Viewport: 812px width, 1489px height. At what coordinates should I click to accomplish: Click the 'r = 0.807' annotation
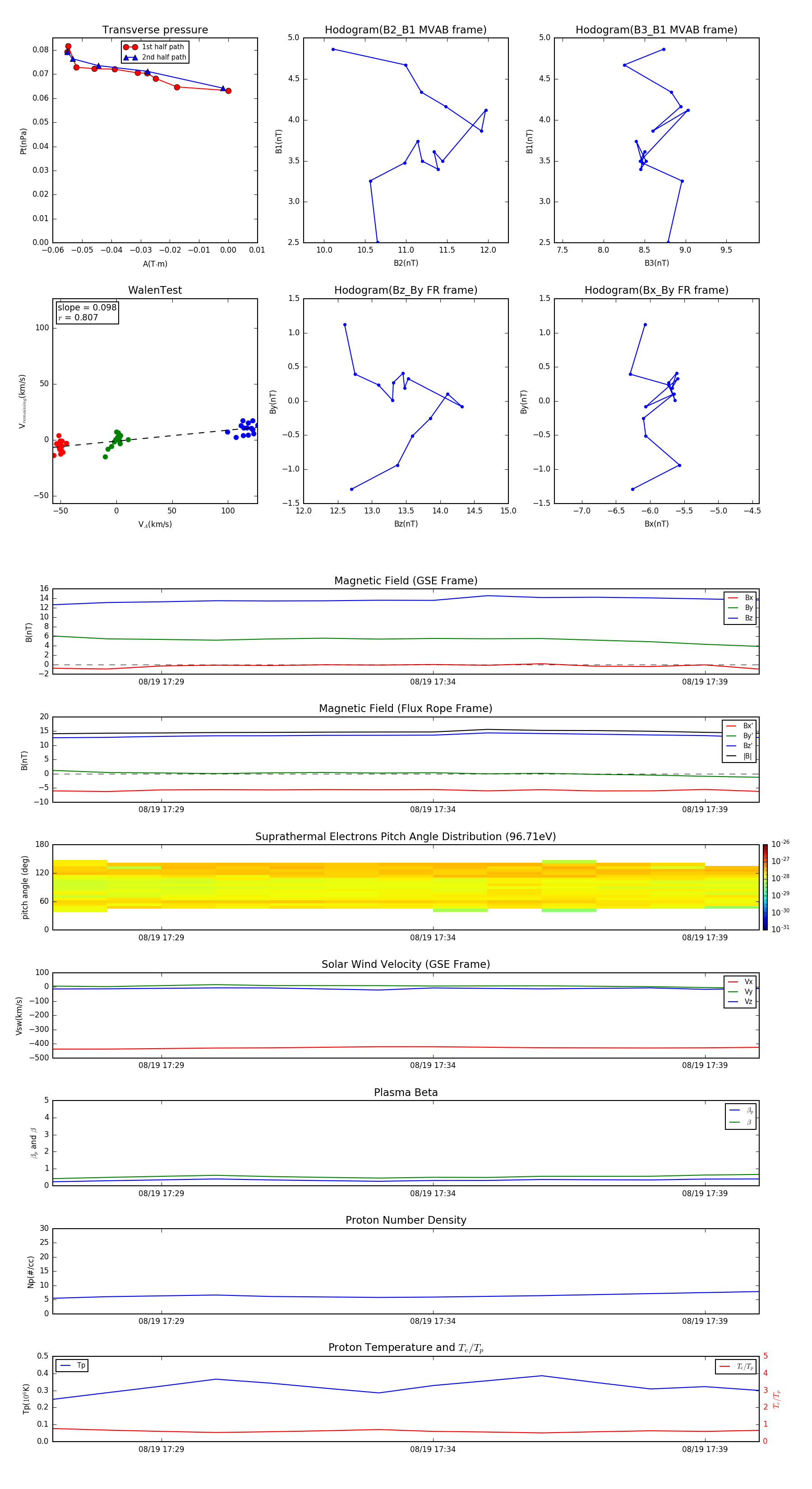78,317
